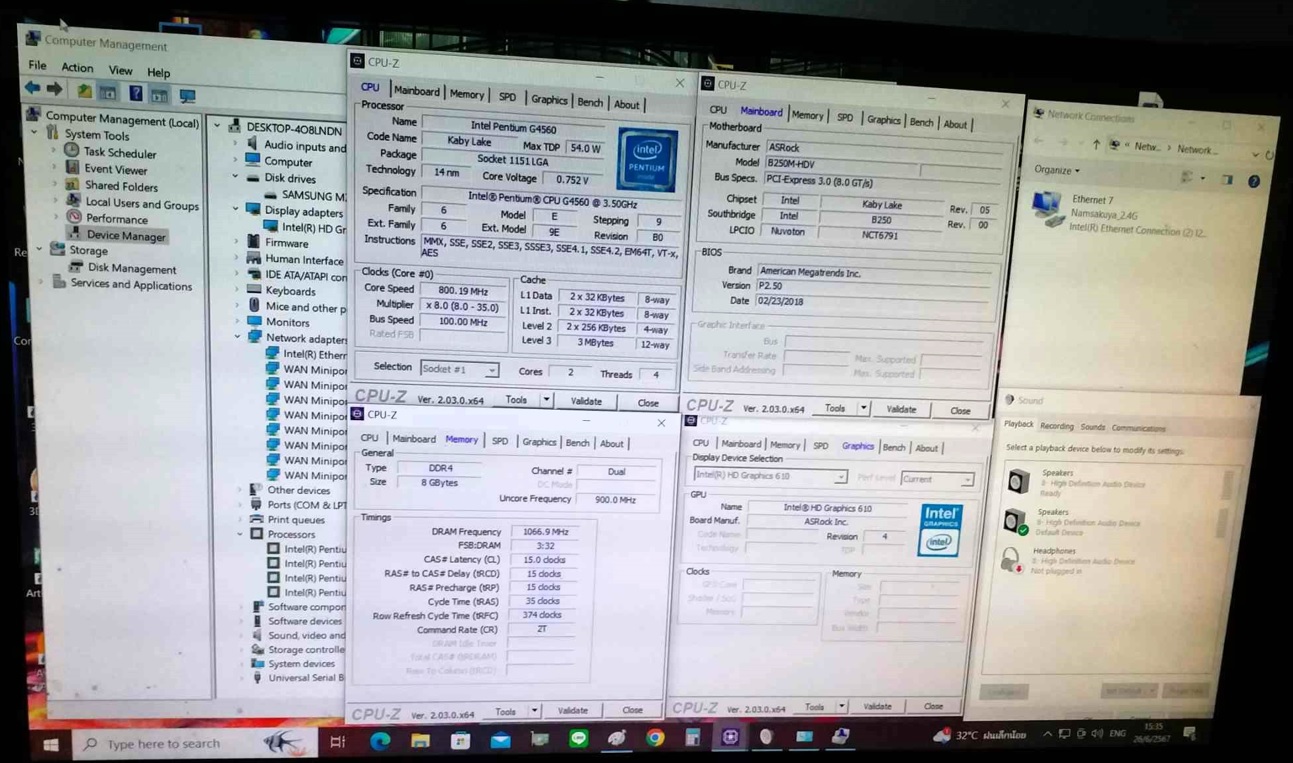1293x763 pixels.
Task: Switch to Mainboard tab in the CPU tab window
Action: point(416,91)
